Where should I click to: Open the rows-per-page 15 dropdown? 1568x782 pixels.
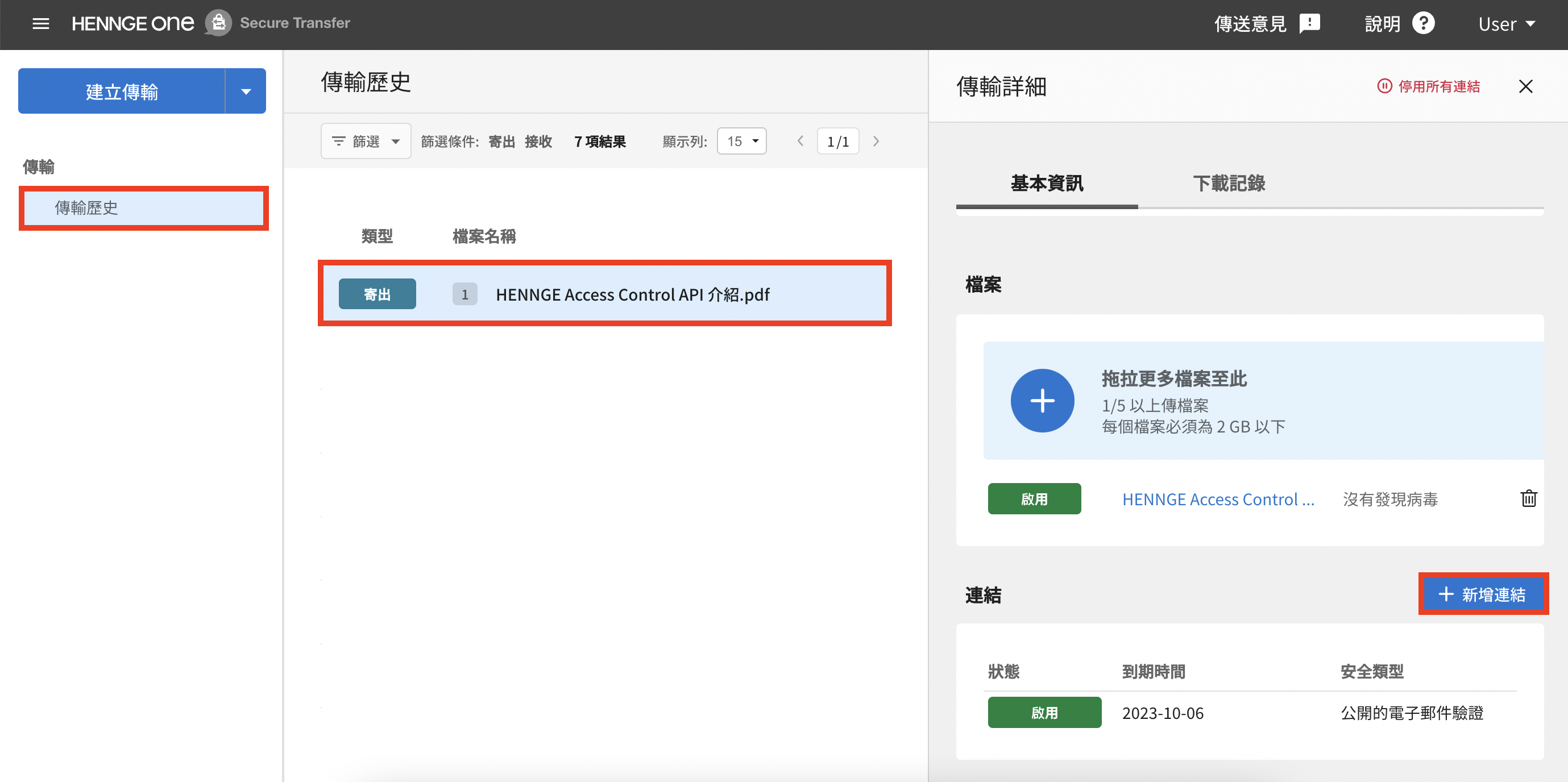point(741,141)
